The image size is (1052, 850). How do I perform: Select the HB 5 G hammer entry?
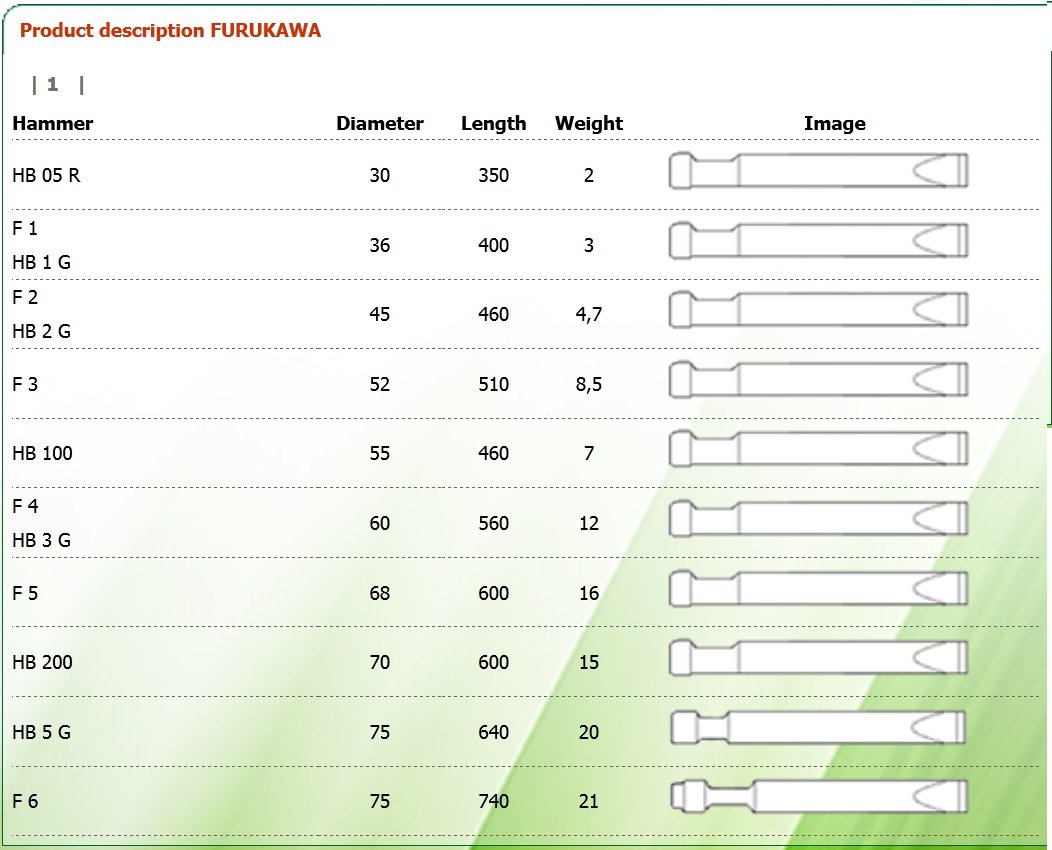42,732
